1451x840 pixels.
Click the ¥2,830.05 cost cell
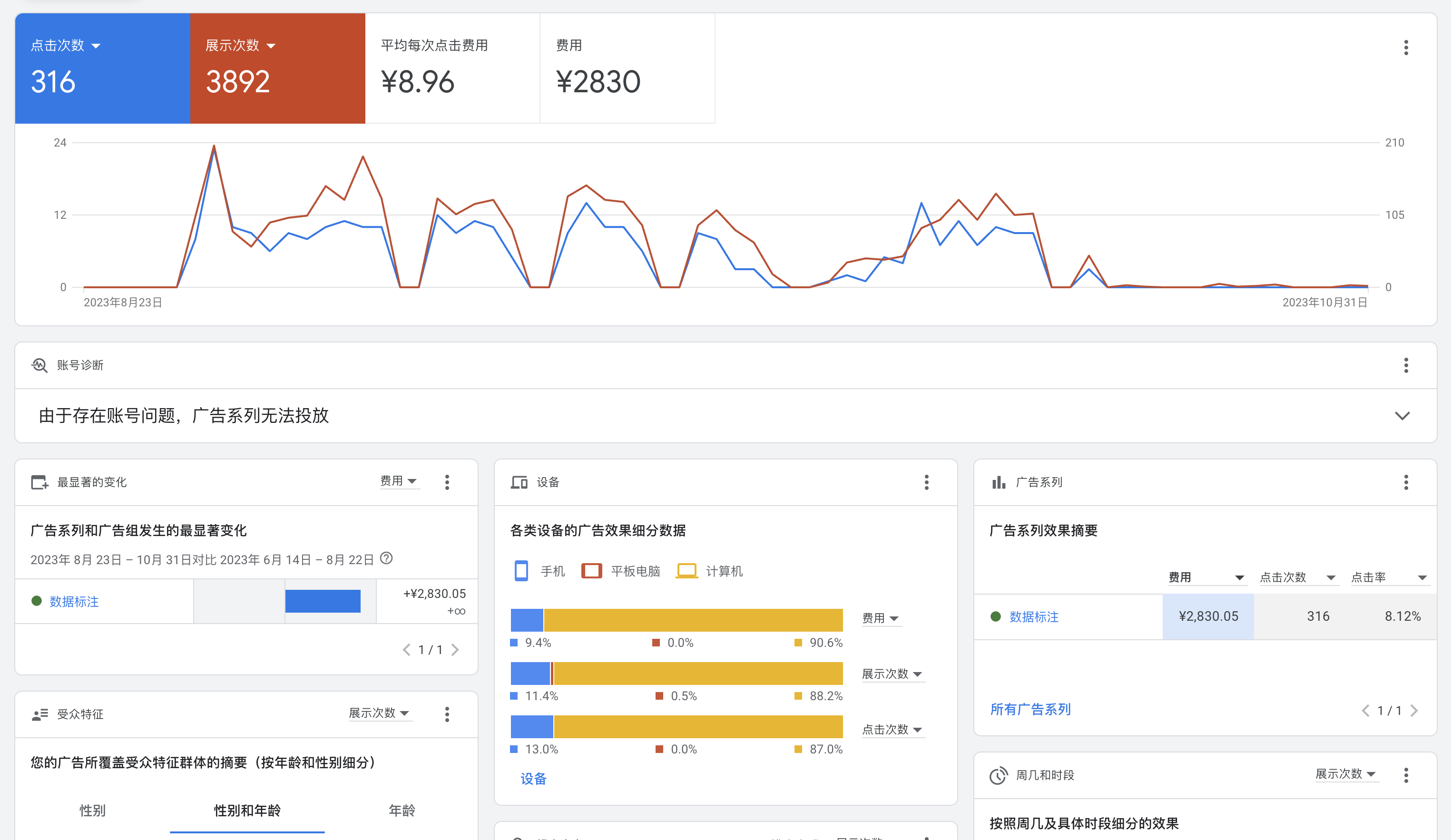(x=1208, y=616)
